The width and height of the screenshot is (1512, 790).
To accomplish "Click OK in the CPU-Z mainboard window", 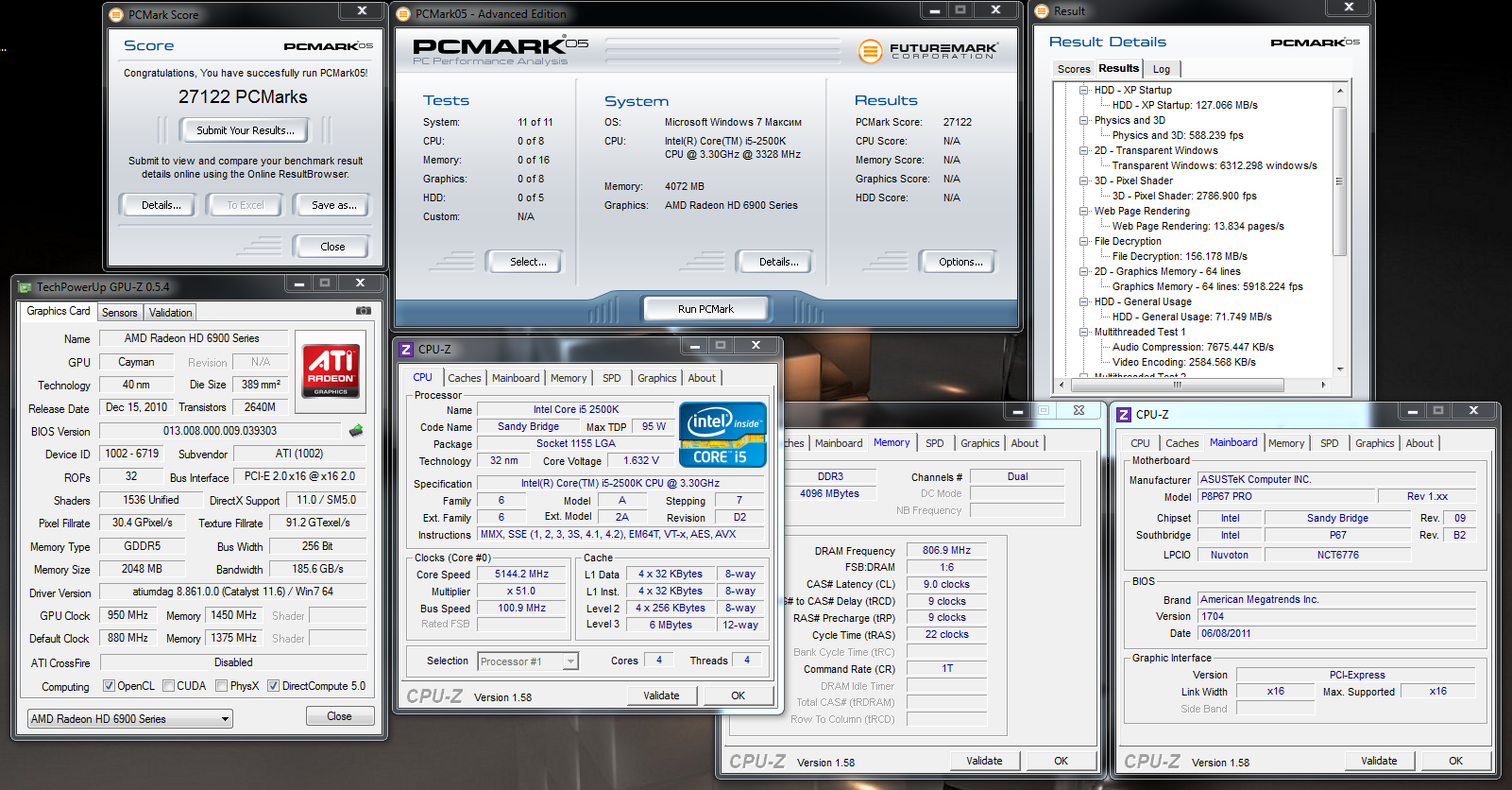I will point(1455,761).
